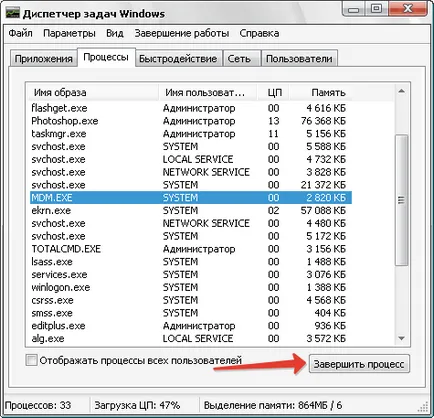Select the csrss.exe process

[x=191, y=300]
